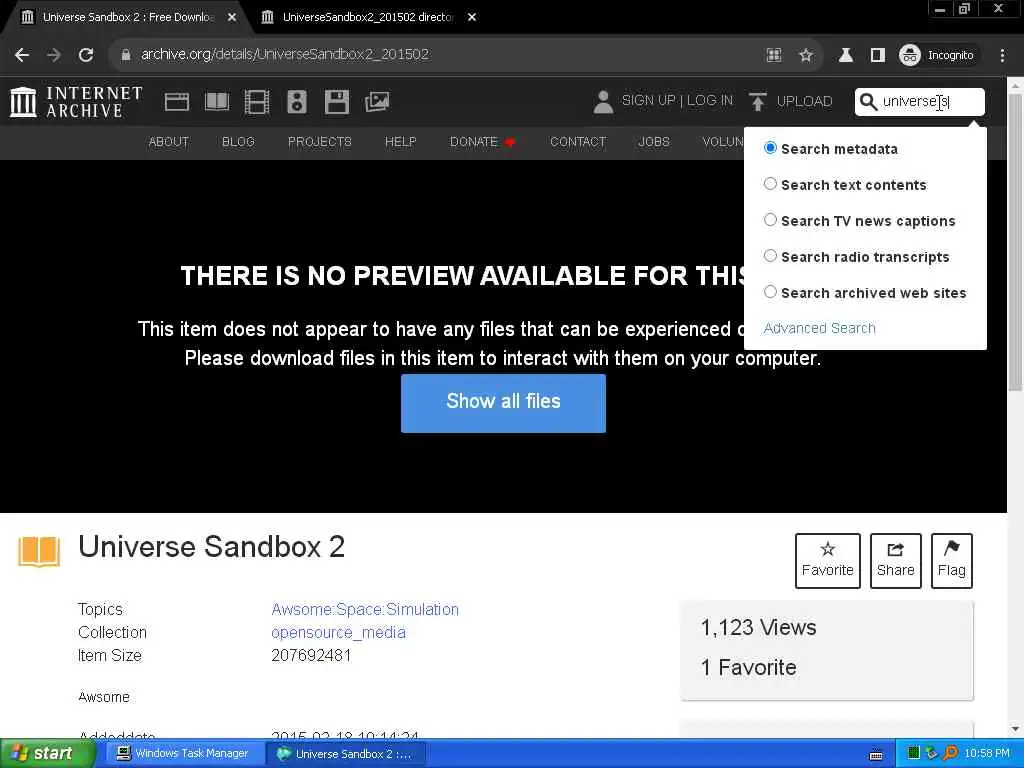Open the Internet Archive home logo
This screenshot has height=768, width=1024.
pyautogui.click(x=76, y=102)
